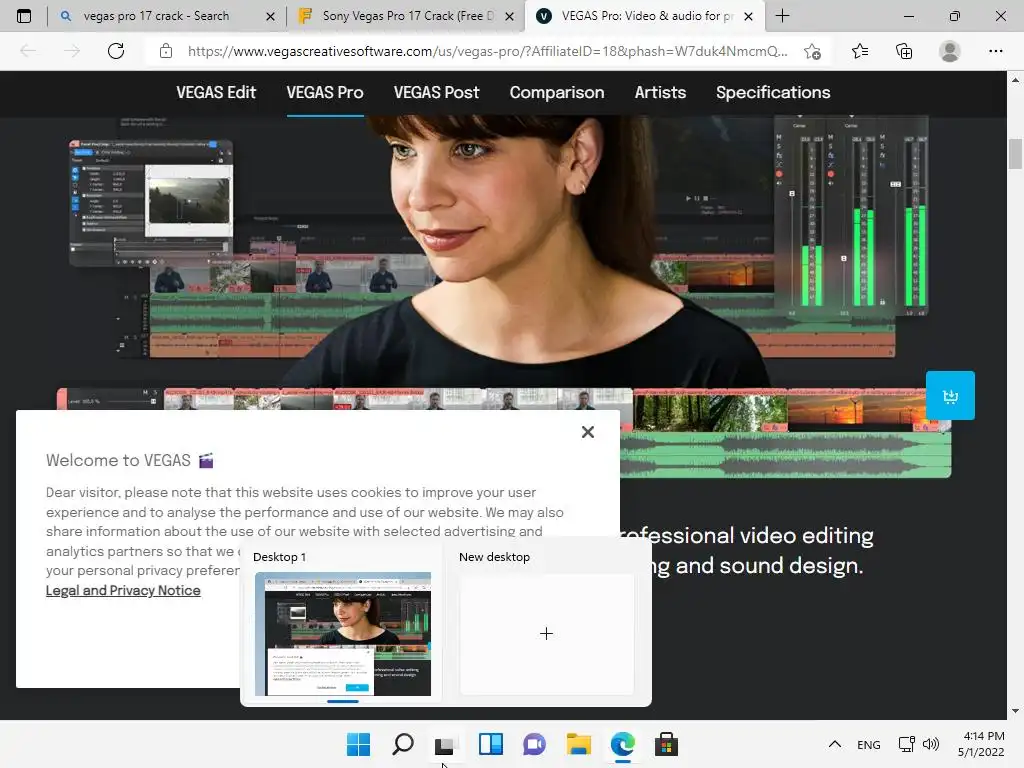Open the Favorites list
Viewport: 1024px width, 768px height.
(x=860, y=51)
